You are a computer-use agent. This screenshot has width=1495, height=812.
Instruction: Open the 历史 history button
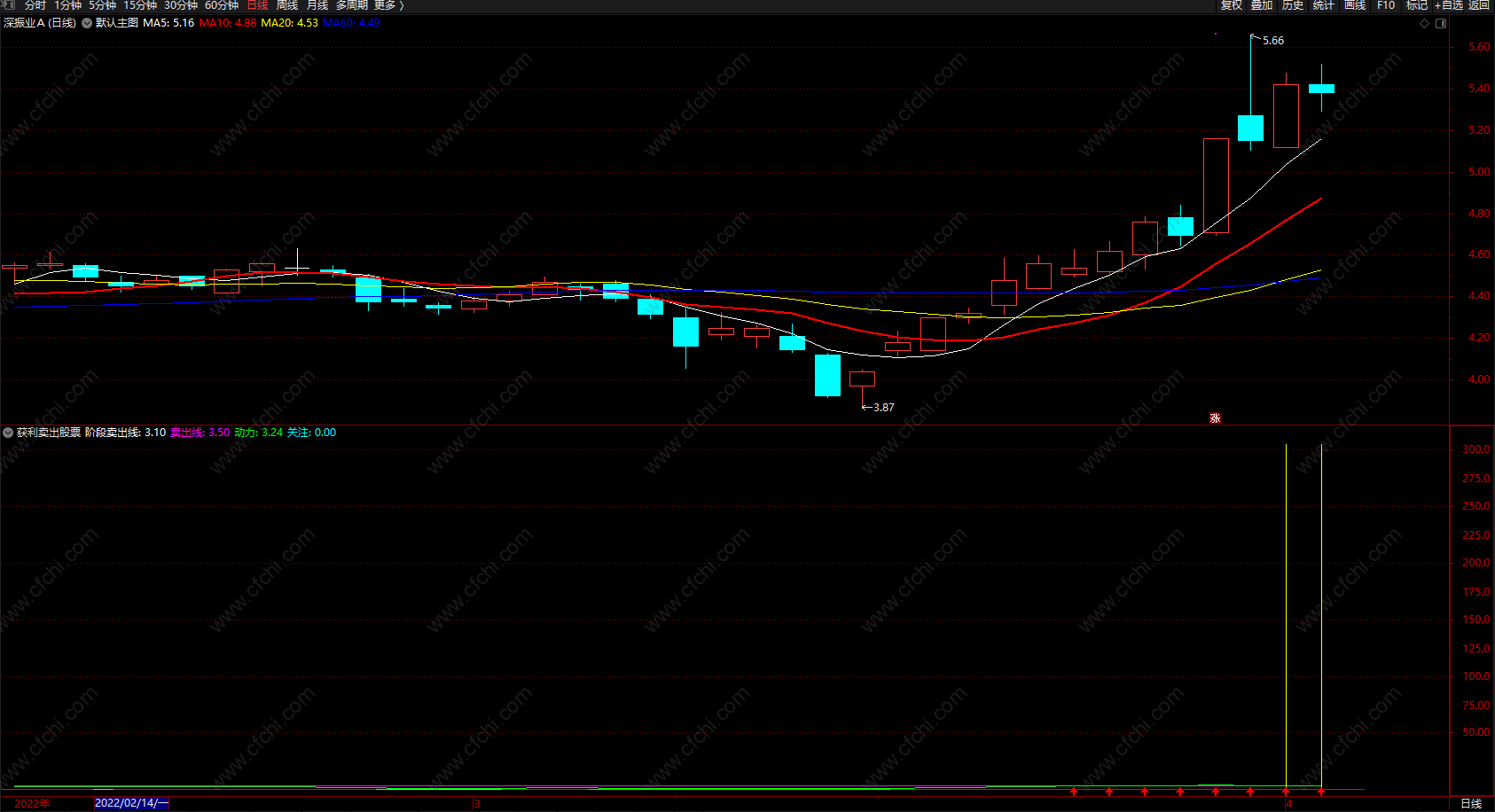[x=1293, y=5]
